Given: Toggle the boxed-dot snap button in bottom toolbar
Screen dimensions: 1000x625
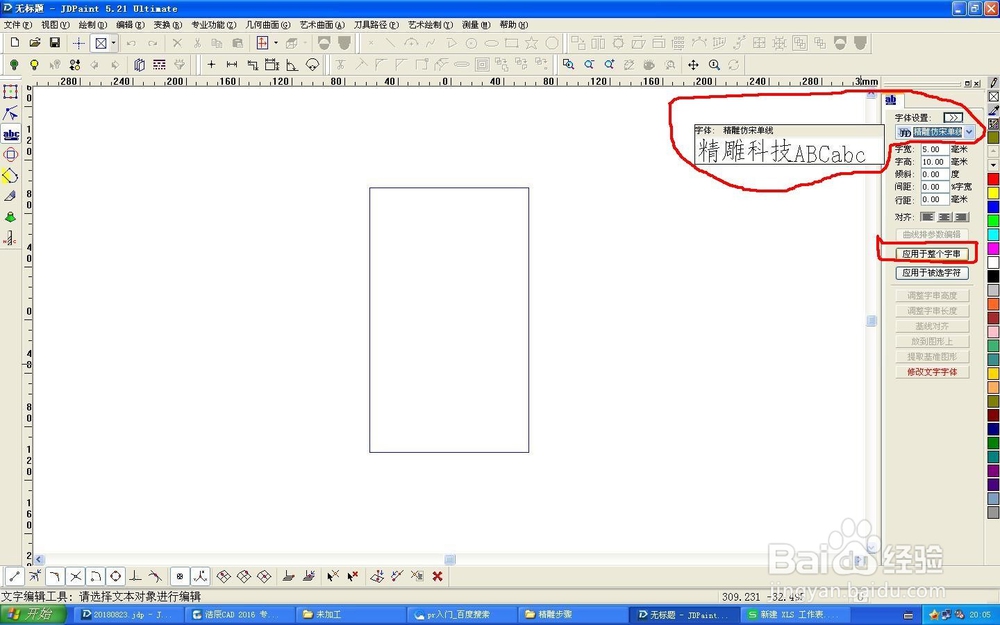Looking at the screenshot, I should pos(180,577).
